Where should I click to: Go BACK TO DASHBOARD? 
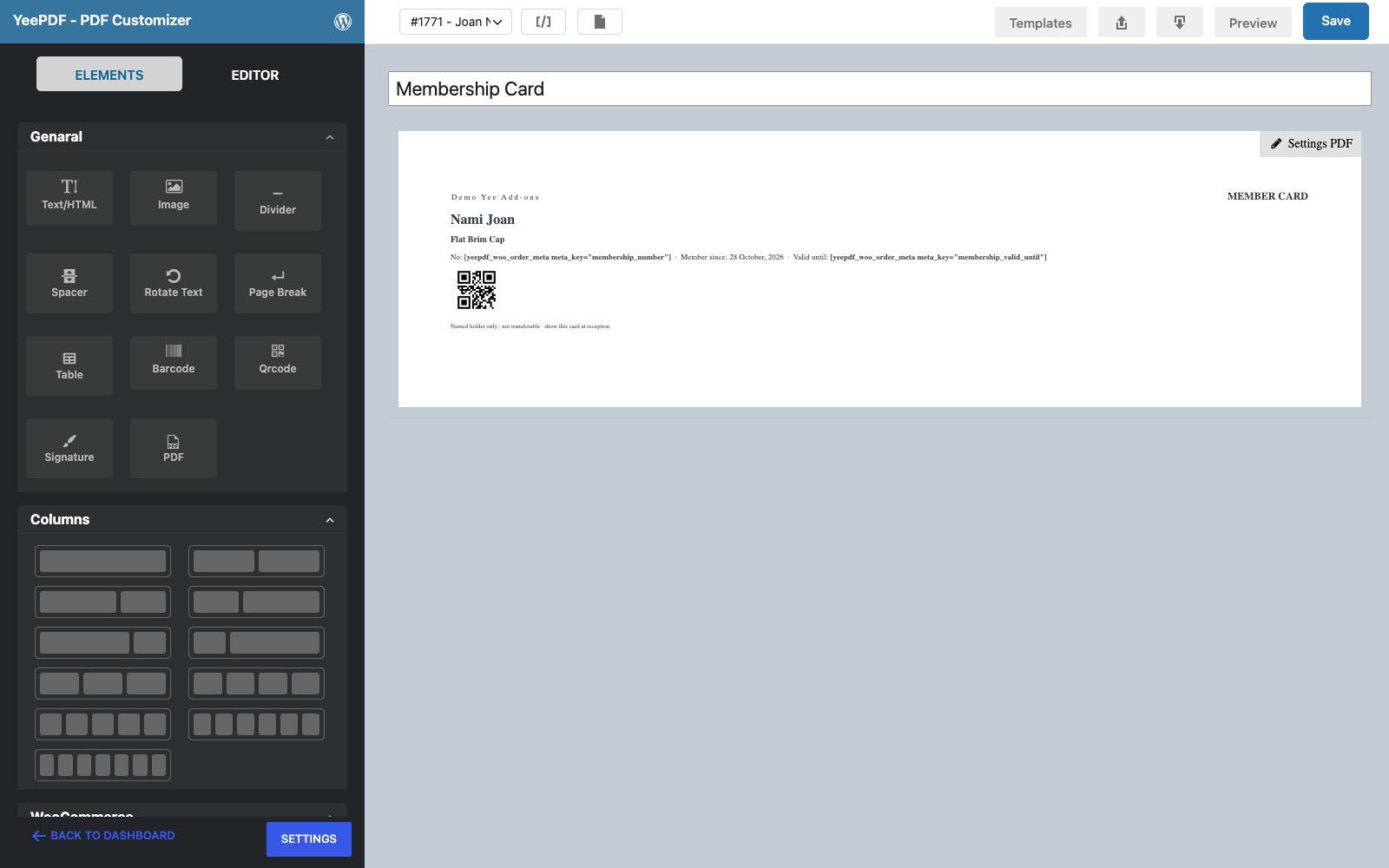[104, 836]
